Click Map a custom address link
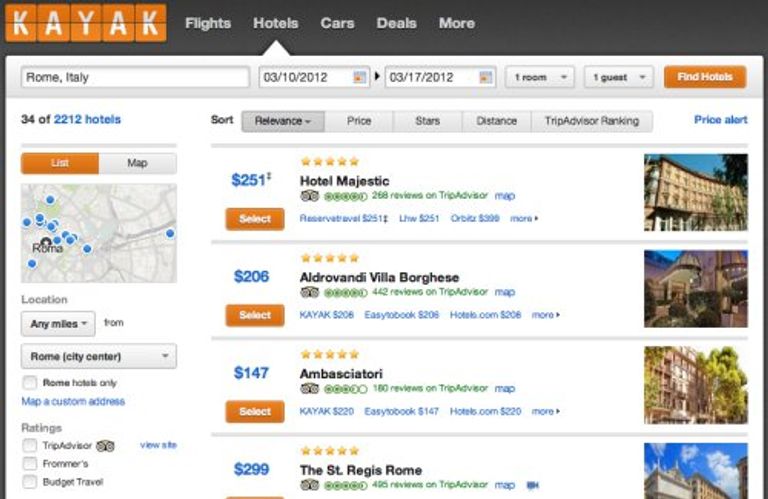 (x=73, y=402)
